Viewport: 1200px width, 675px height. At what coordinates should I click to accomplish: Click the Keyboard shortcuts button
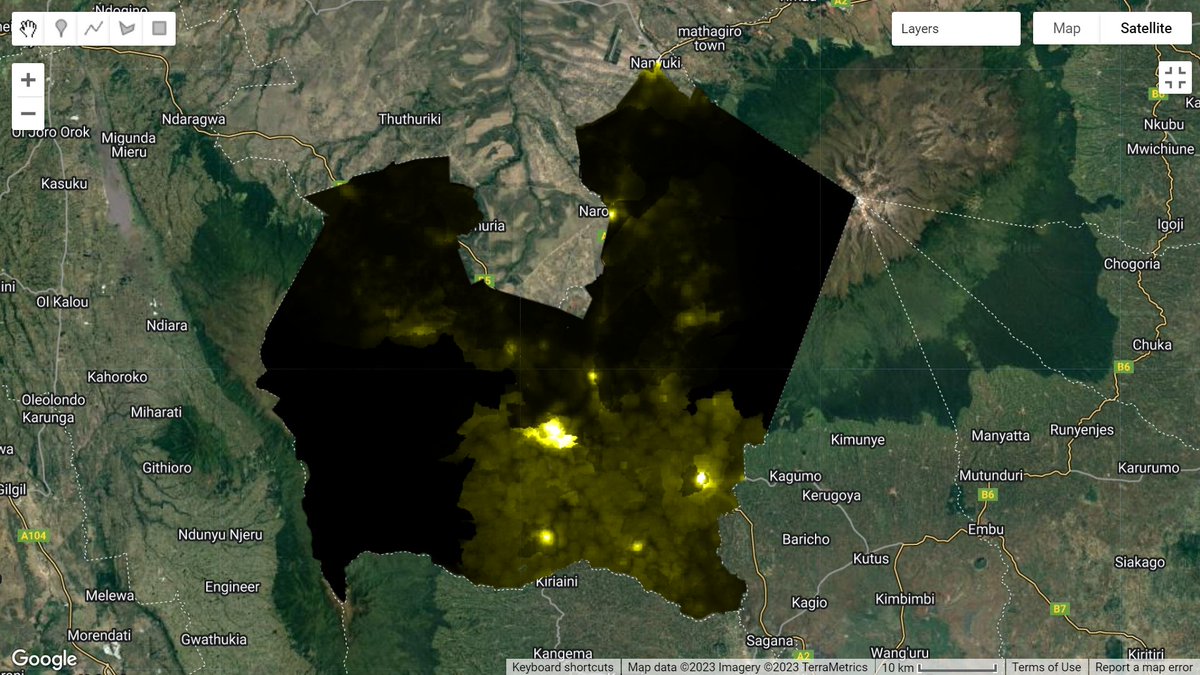562,667
